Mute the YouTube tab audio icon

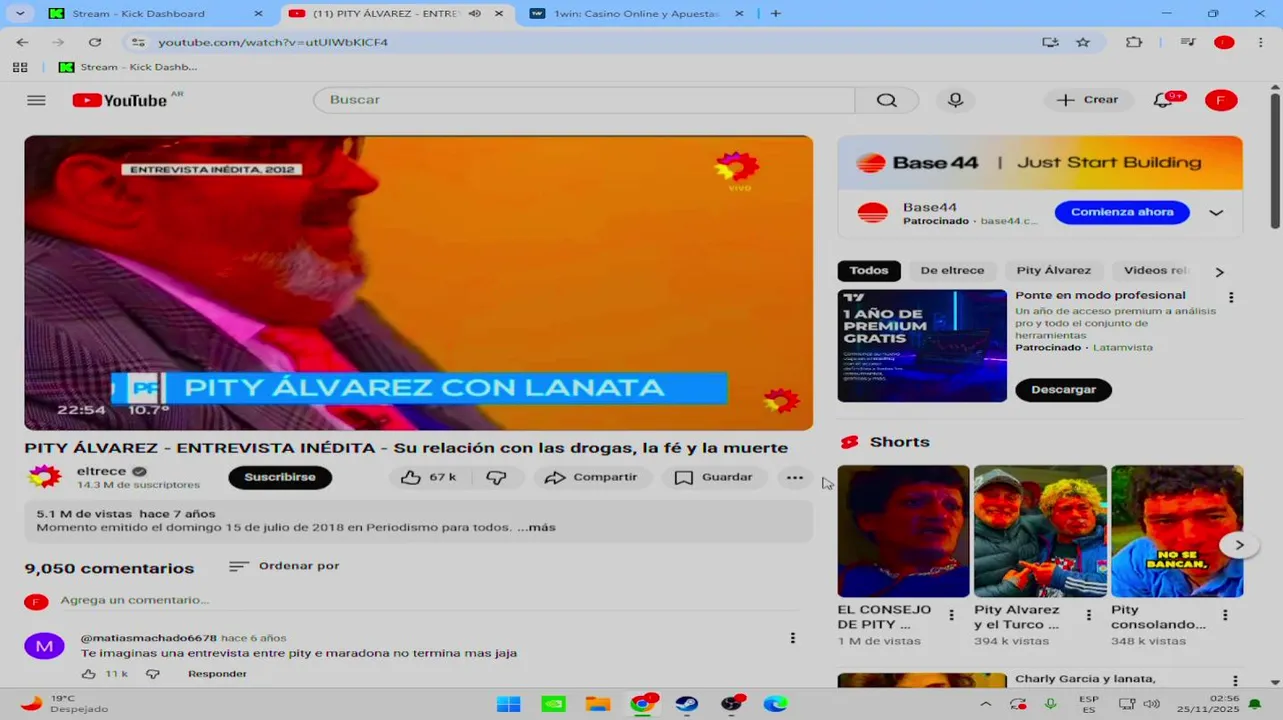(x=475, y=14)
